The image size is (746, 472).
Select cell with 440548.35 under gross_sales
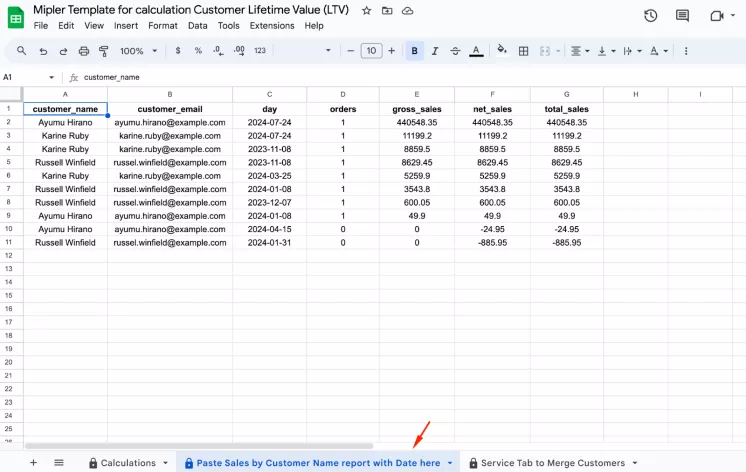[x=417, y=122]
